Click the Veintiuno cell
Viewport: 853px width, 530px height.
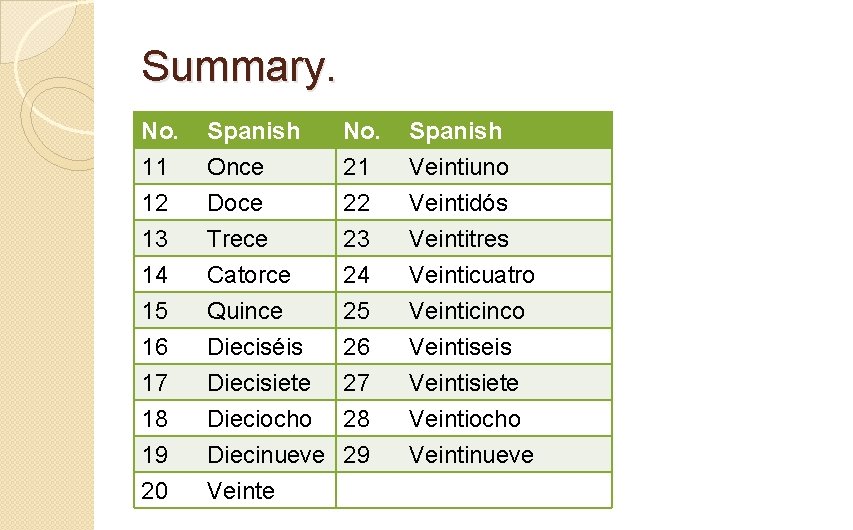(x=459, y=167)
